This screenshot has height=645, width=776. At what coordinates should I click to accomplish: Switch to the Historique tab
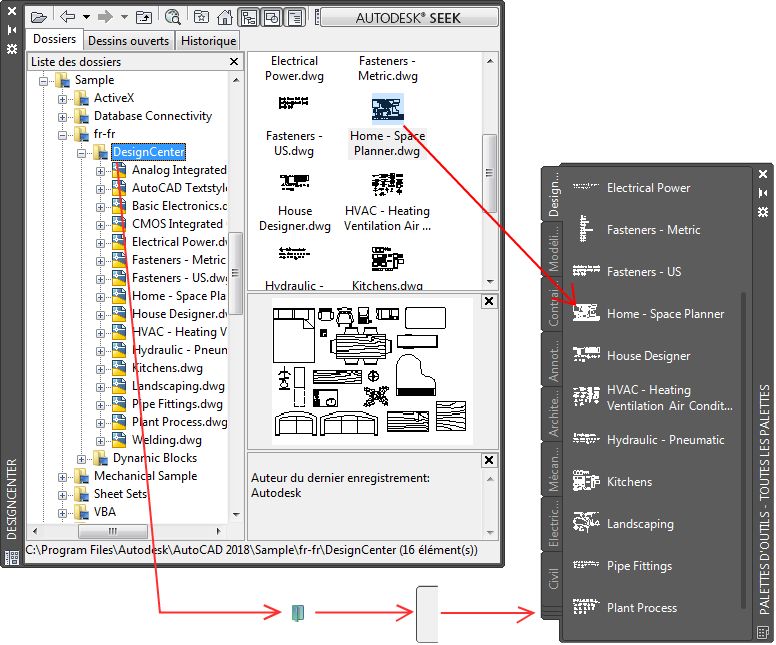pos(208,41)
